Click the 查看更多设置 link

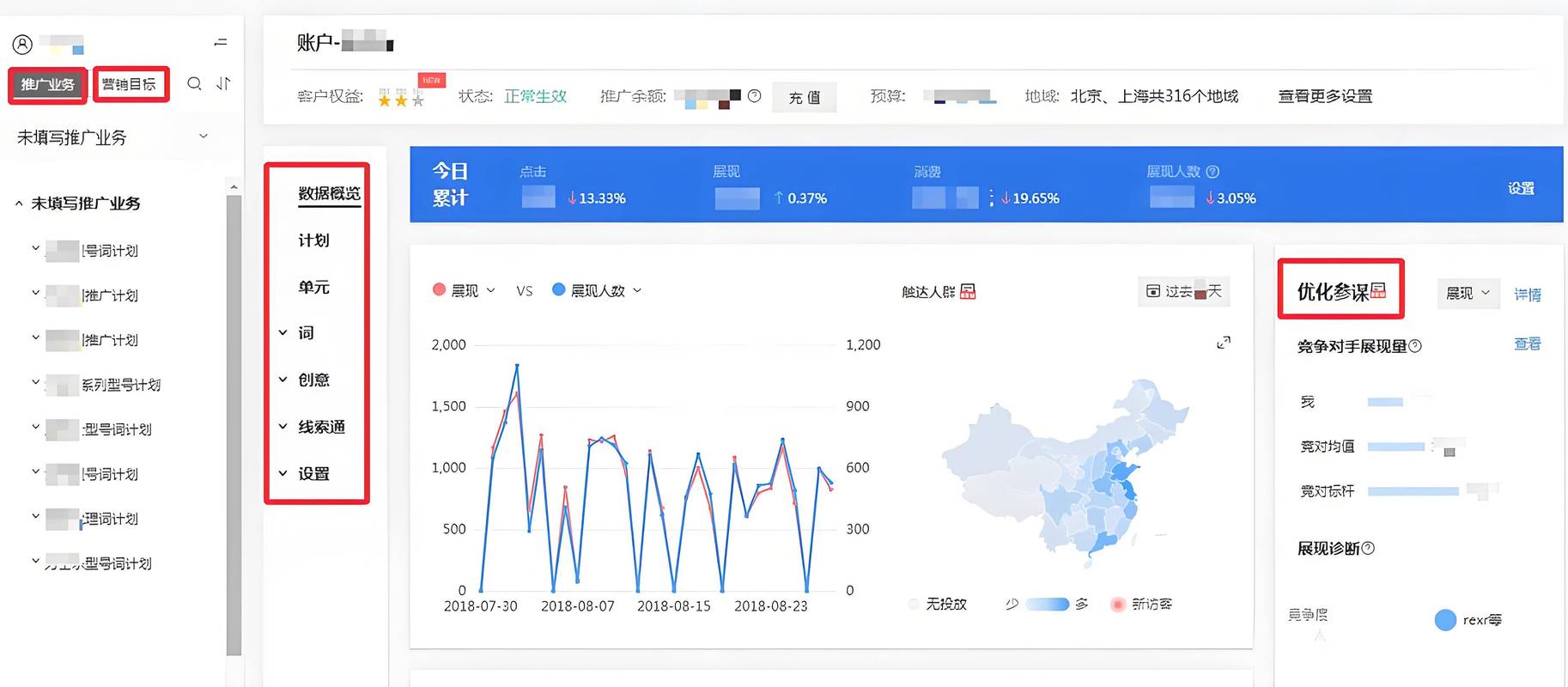click(x=1325, y=96)
